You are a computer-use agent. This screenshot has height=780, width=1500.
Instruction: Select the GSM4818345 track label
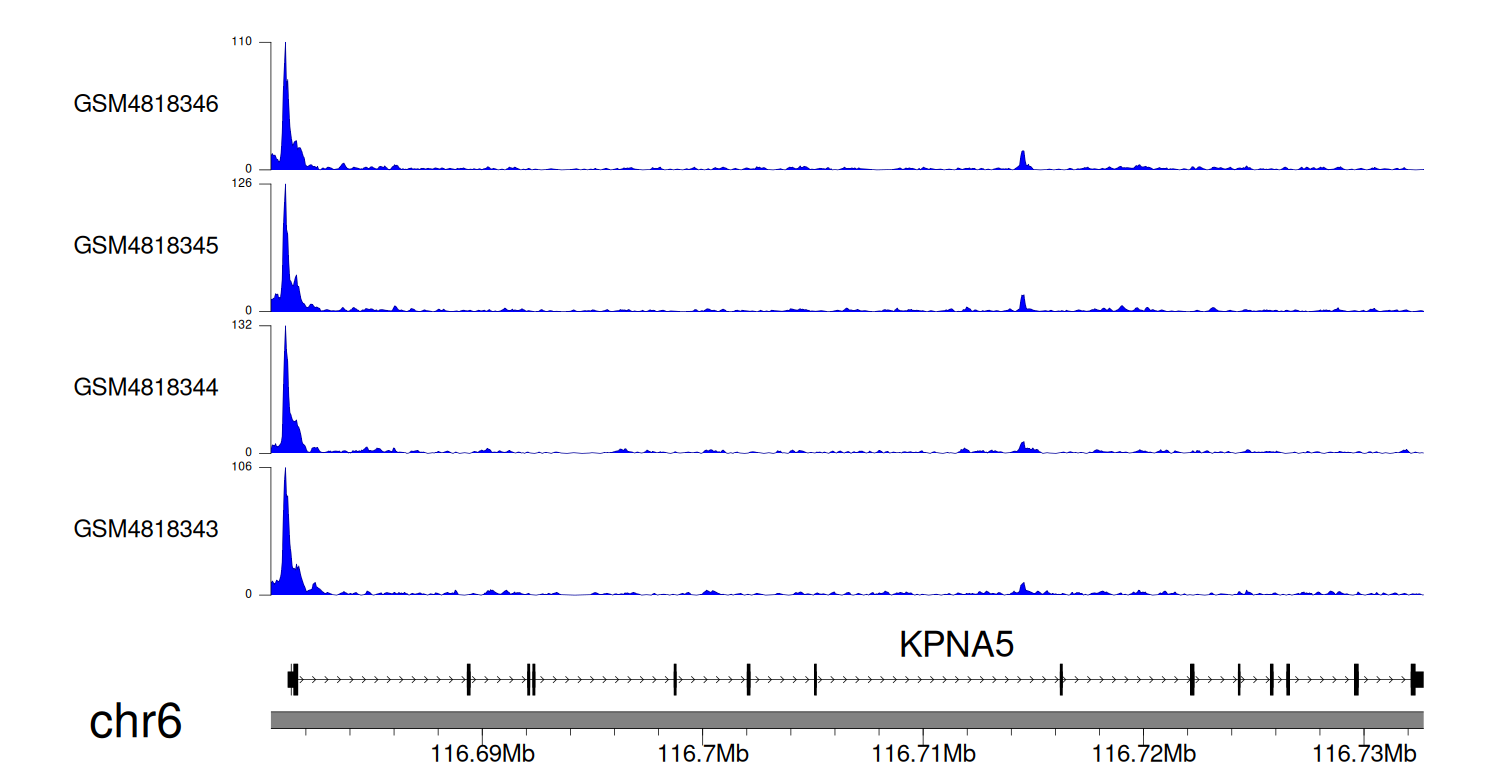point(146,245)
